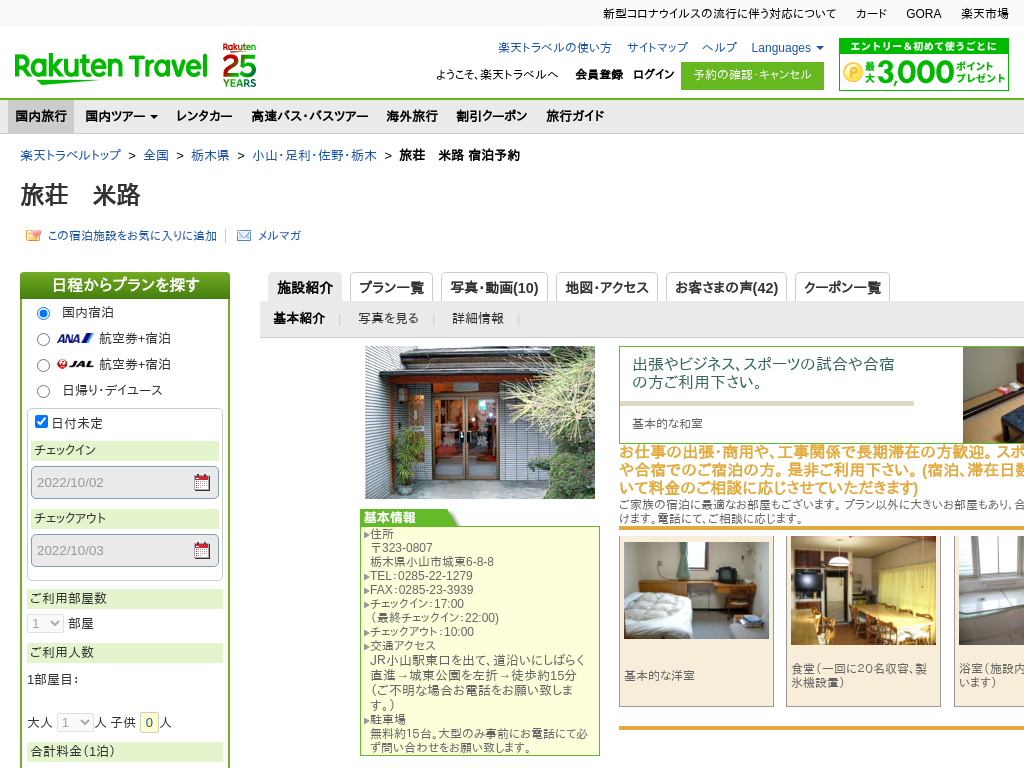Open the 旅行ガイド nav item
Viewport: 1024px width, 768px height.
pyautogui.click(x=575, y=116)
